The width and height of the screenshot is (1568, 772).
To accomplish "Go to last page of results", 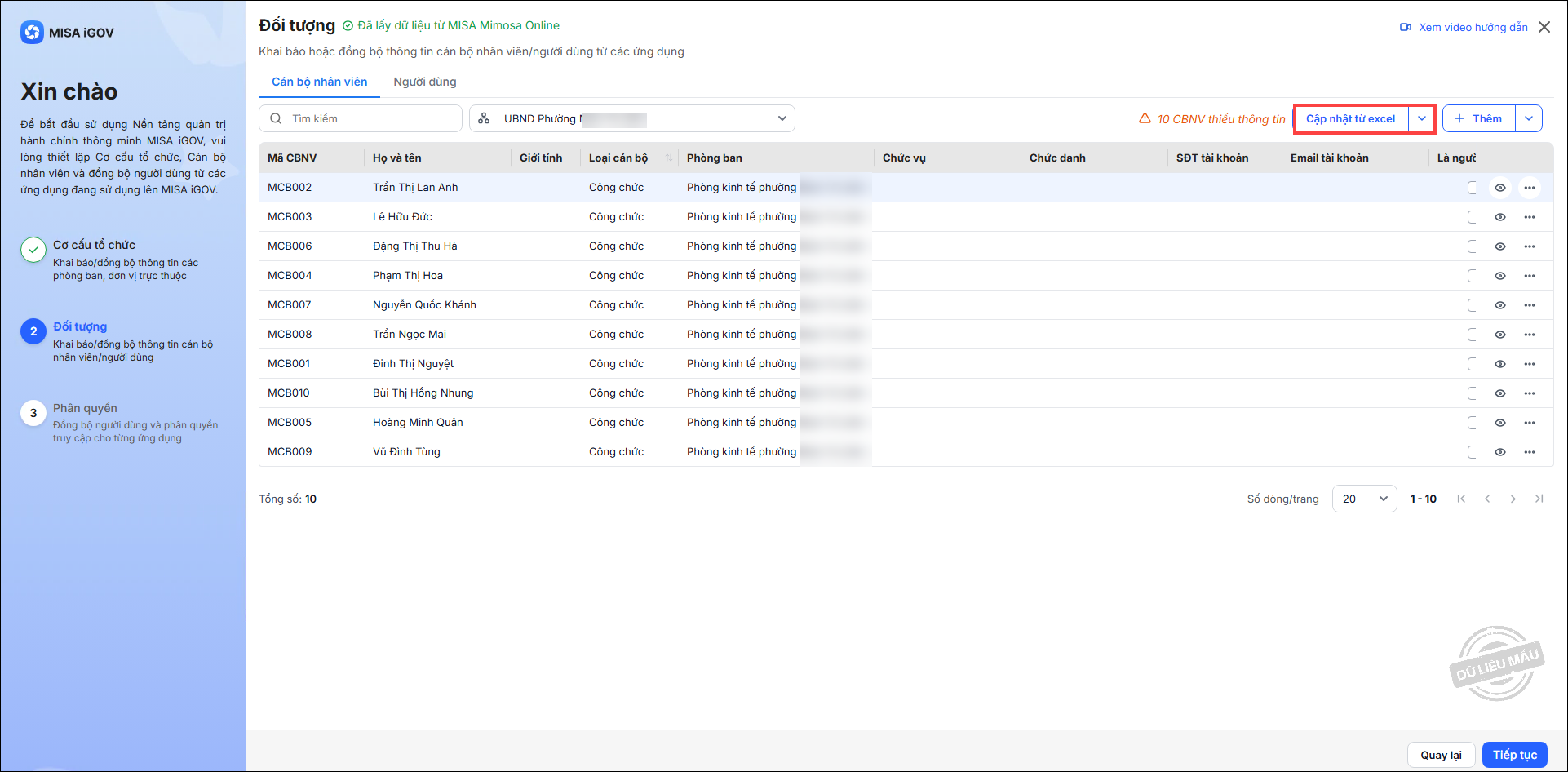I will pyautogui.click(x=1539, y=499).
